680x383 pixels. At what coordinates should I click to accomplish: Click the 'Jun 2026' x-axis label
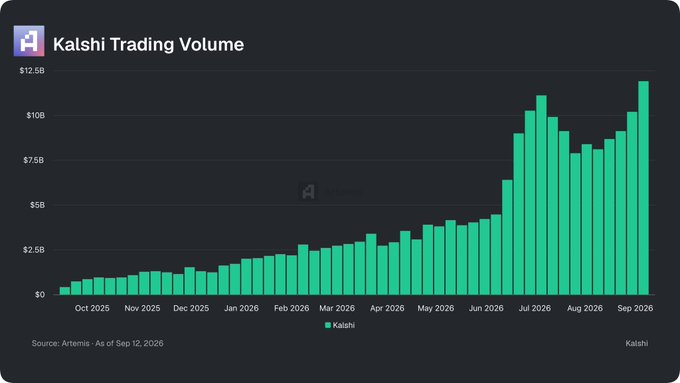(486, 308)
